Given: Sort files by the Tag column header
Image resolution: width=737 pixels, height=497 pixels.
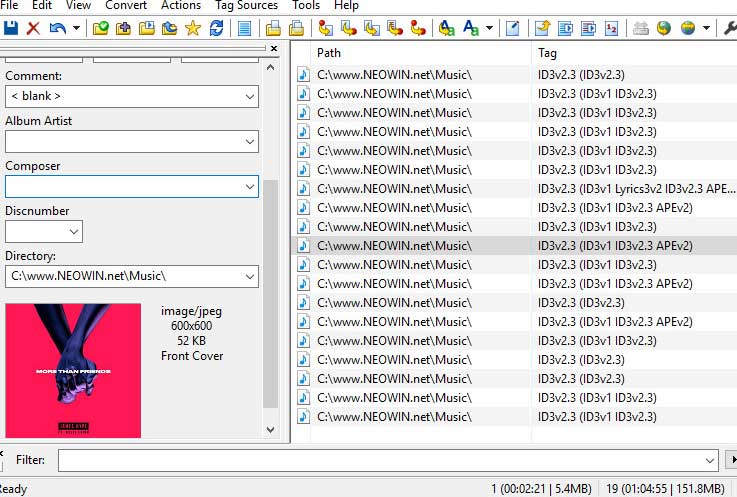Looking at the screenshot, I should click(547, 52).
